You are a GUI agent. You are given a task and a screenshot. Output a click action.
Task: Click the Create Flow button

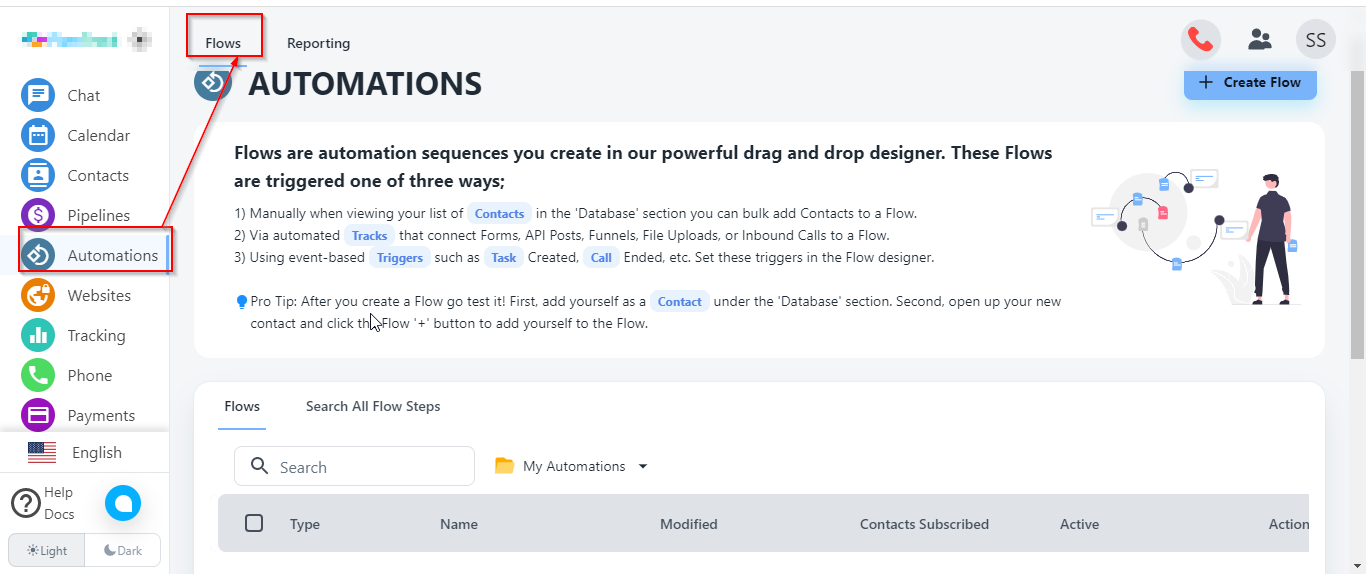click(x=1250, y=83)
